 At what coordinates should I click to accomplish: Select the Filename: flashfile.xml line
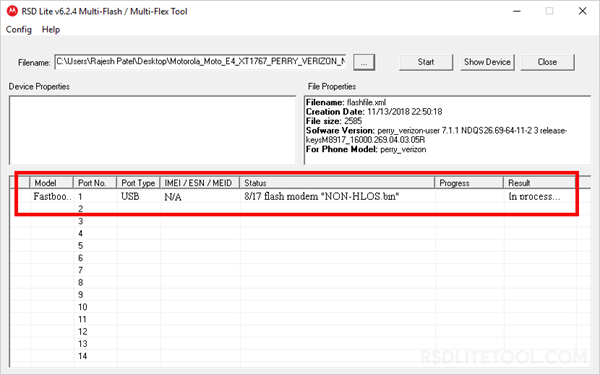pyautogui.click(x=346, y=102)
